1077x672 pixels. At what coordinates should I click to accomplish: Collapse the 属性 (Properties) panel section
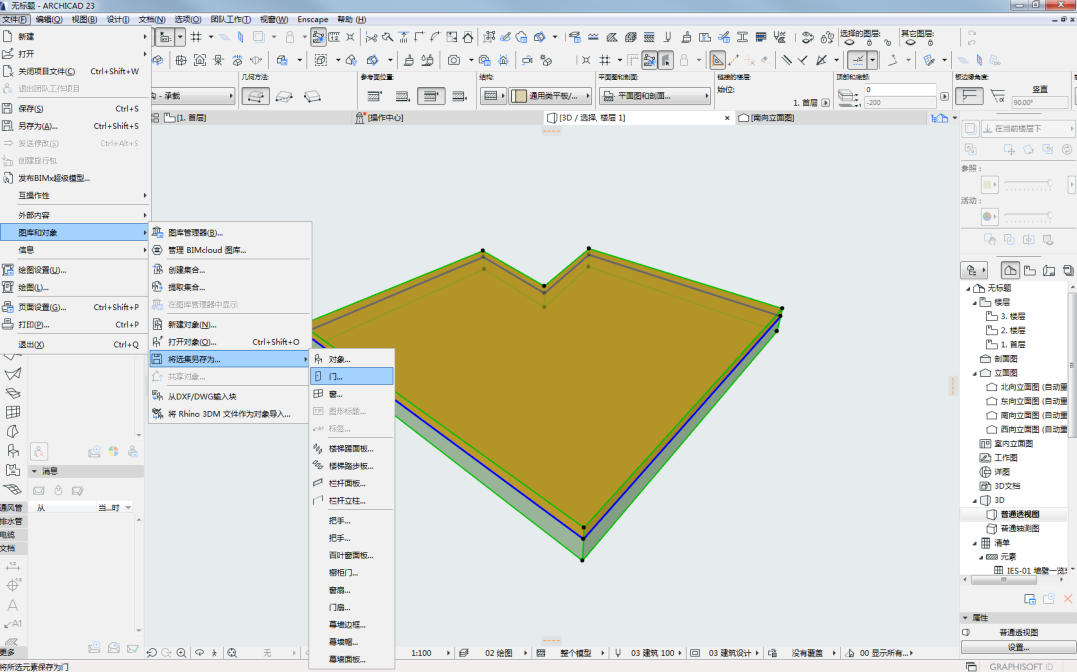click(965, 618)
